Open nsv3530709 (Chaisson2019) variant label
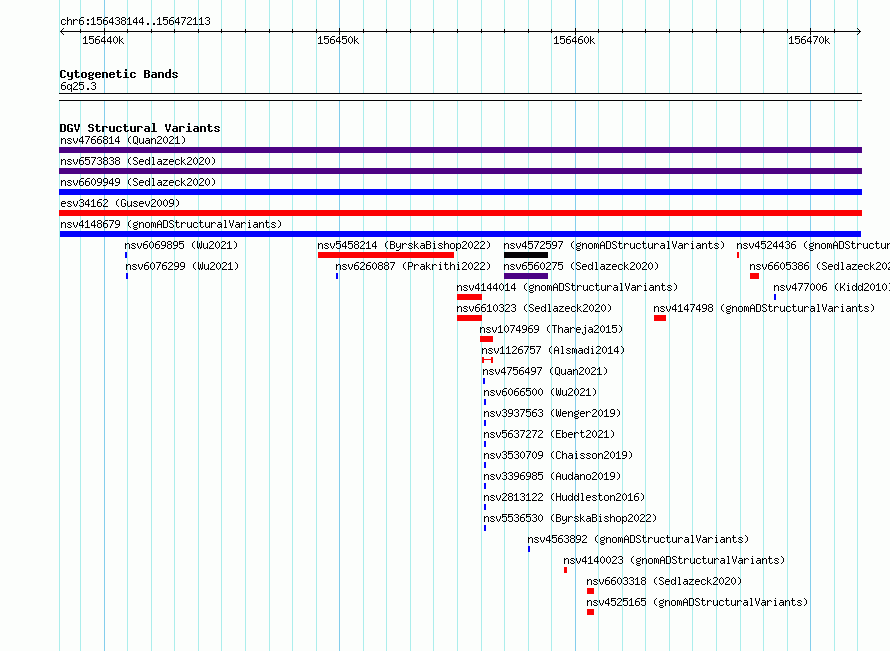Image resolution: width=890 pixels, height=651 pixels. (x=558, y=455)
